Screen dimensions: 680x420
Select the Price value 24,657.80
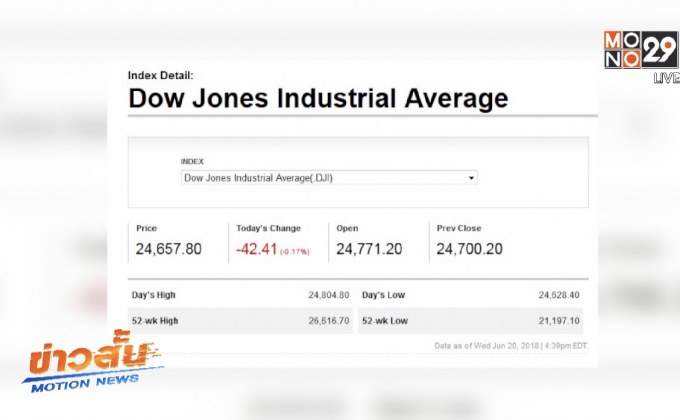(169, 249)
